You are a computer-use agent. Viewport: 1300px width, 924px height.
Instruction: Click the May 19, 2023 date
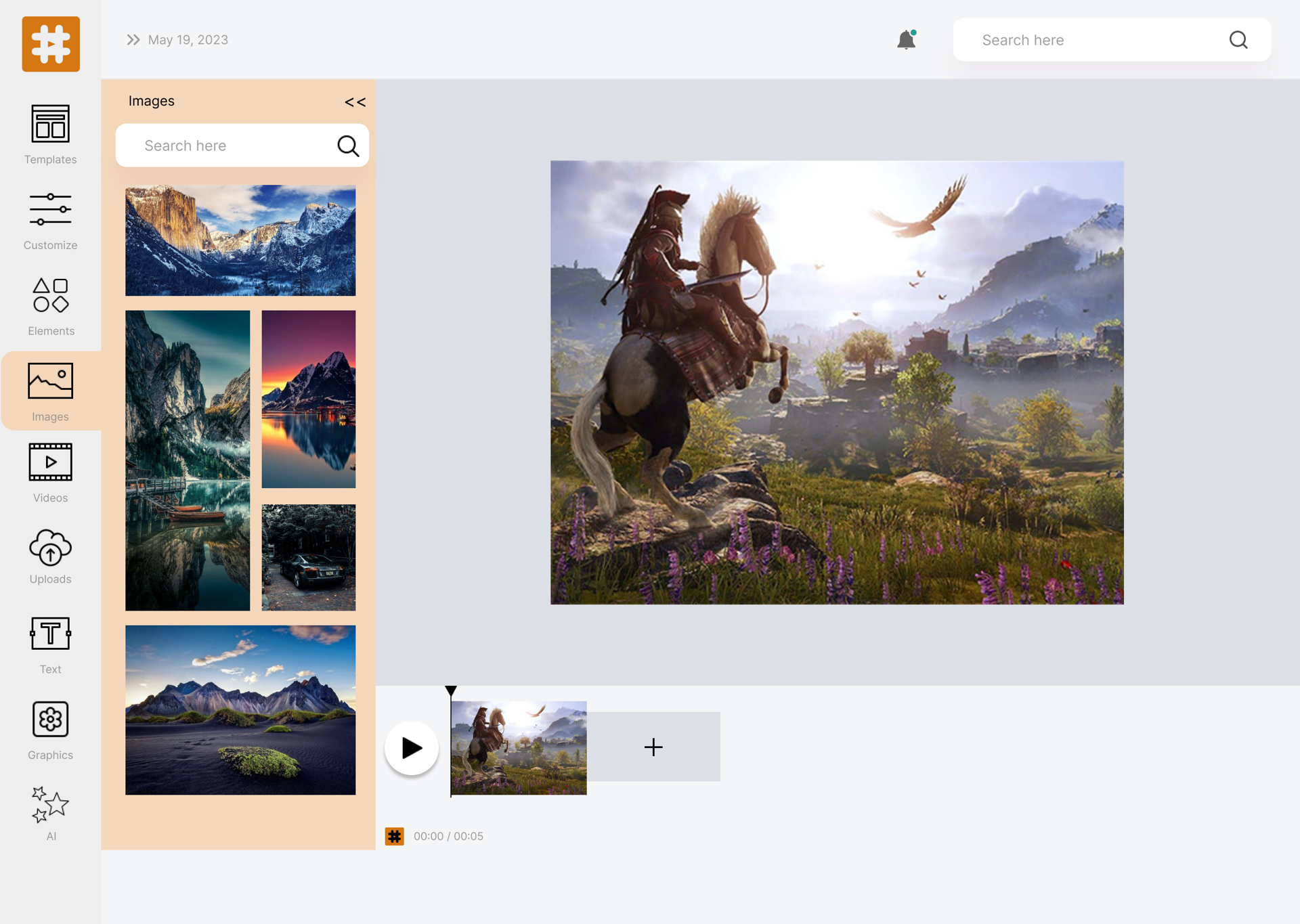click(188, 40)
